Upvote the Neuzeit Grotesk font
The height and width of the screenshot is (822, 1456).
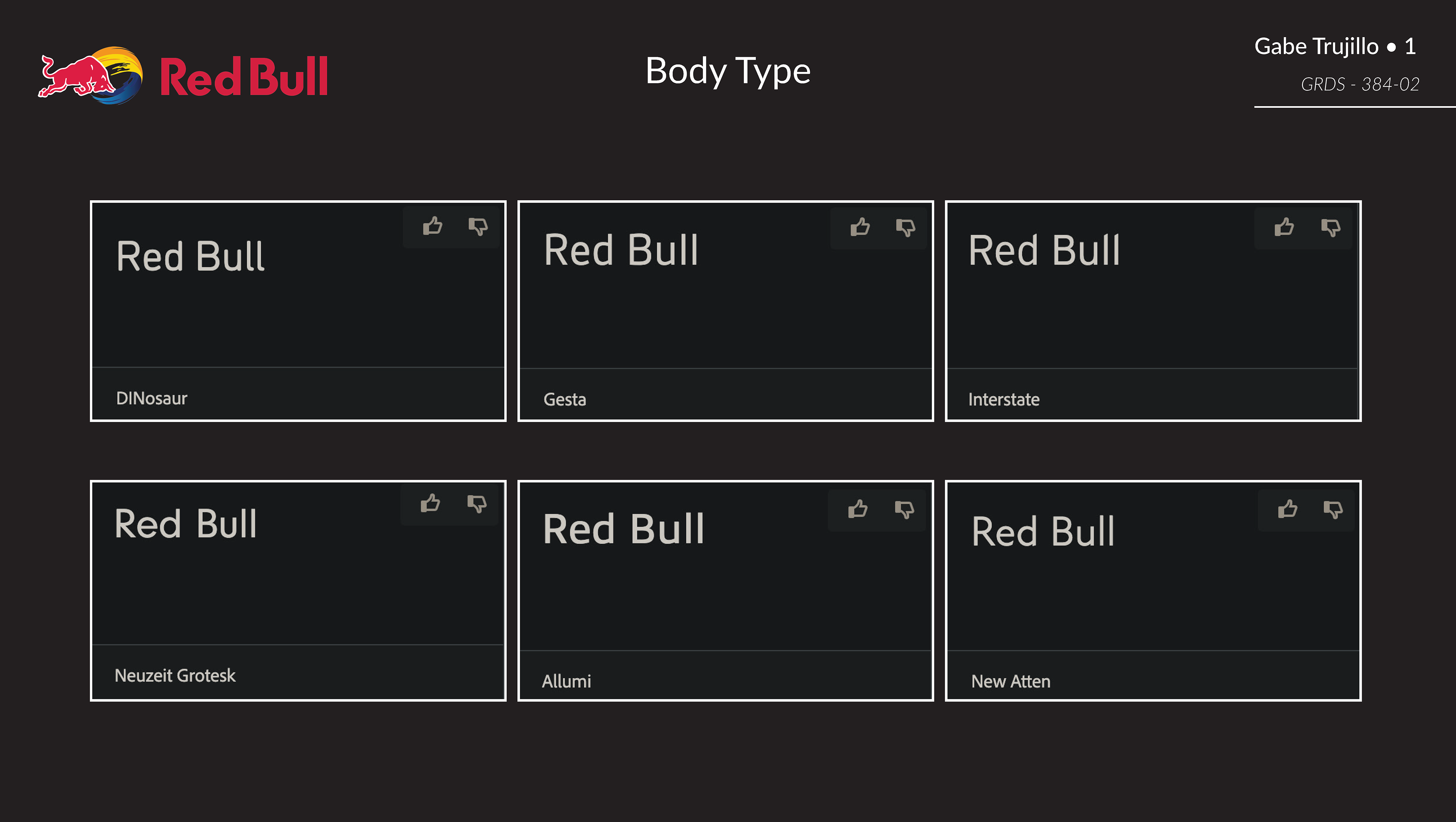pos(430,503)
